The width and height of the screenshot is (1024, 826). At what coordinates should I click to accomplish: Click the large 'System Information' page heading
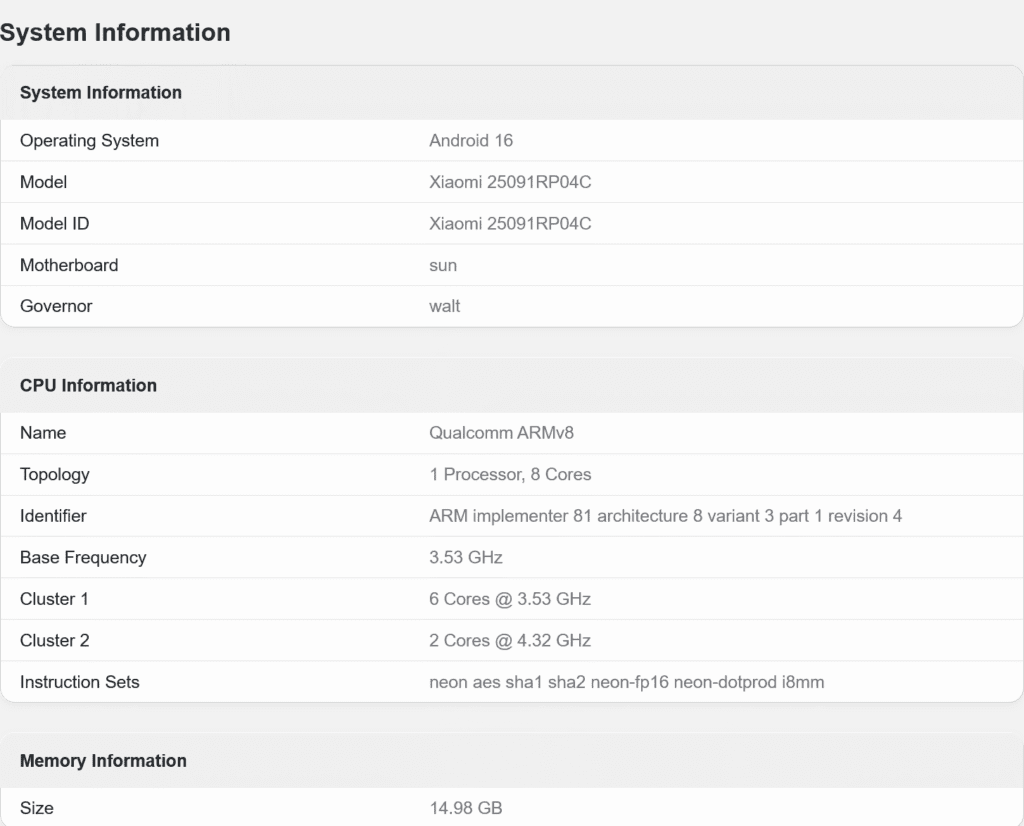(115, 33)
